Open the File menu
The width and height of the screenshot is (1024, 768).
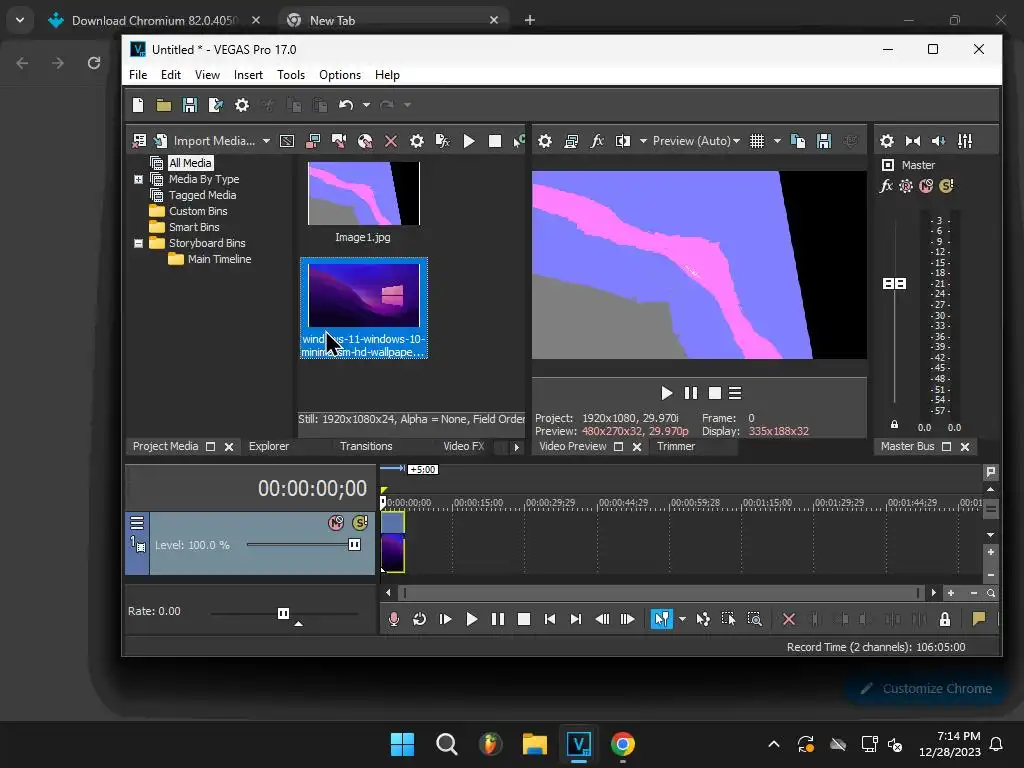pyautogui.click(x=138, y=75)
